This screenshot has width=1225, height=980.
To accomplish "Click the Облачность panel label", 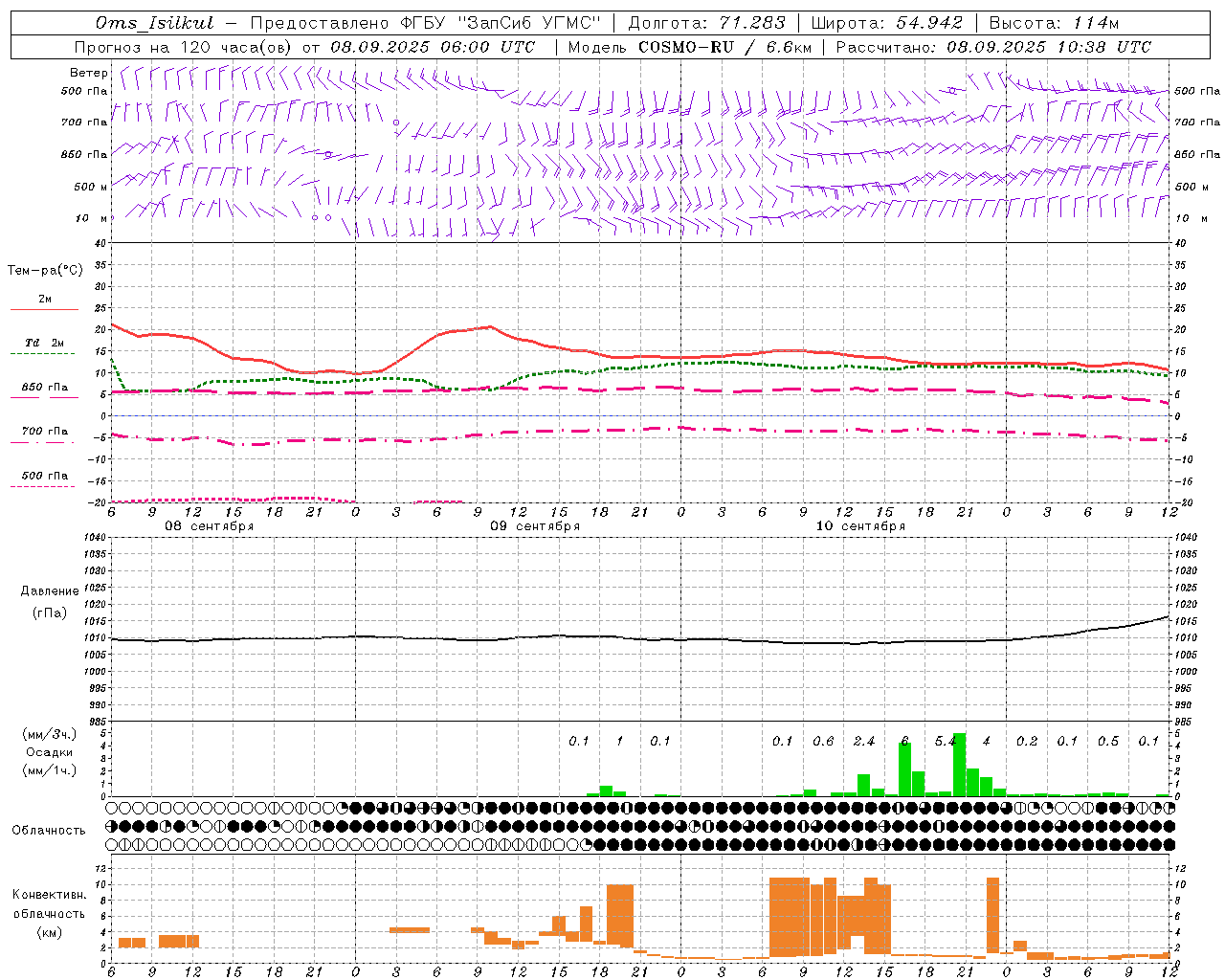I will pyautogui.click(x=49, y=831).
